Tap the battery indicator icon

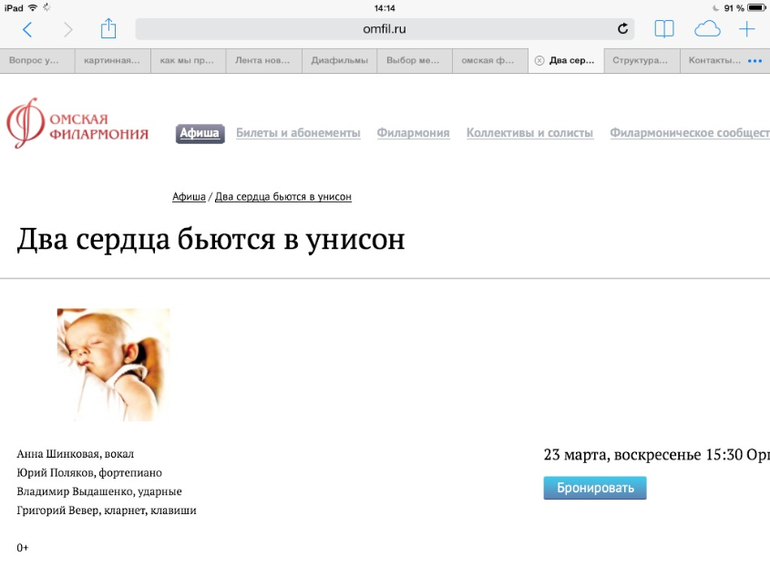757,8
